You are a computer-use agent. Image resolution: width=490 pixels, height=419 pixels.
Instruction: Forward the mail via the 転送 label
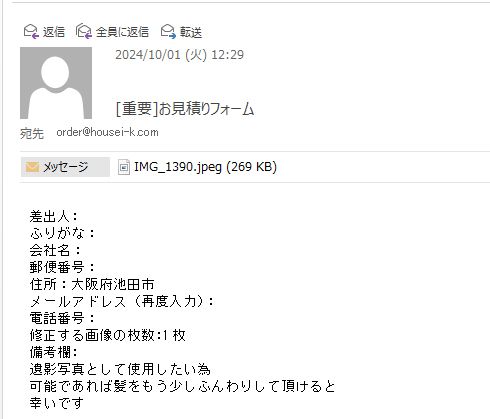coord(191,32)
